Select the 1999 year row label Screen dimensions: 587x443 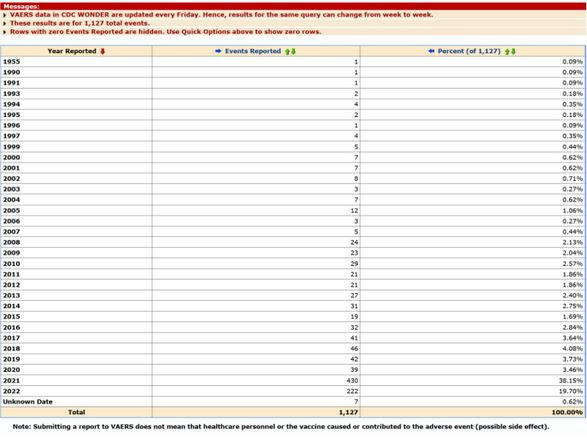coord(12,147)
